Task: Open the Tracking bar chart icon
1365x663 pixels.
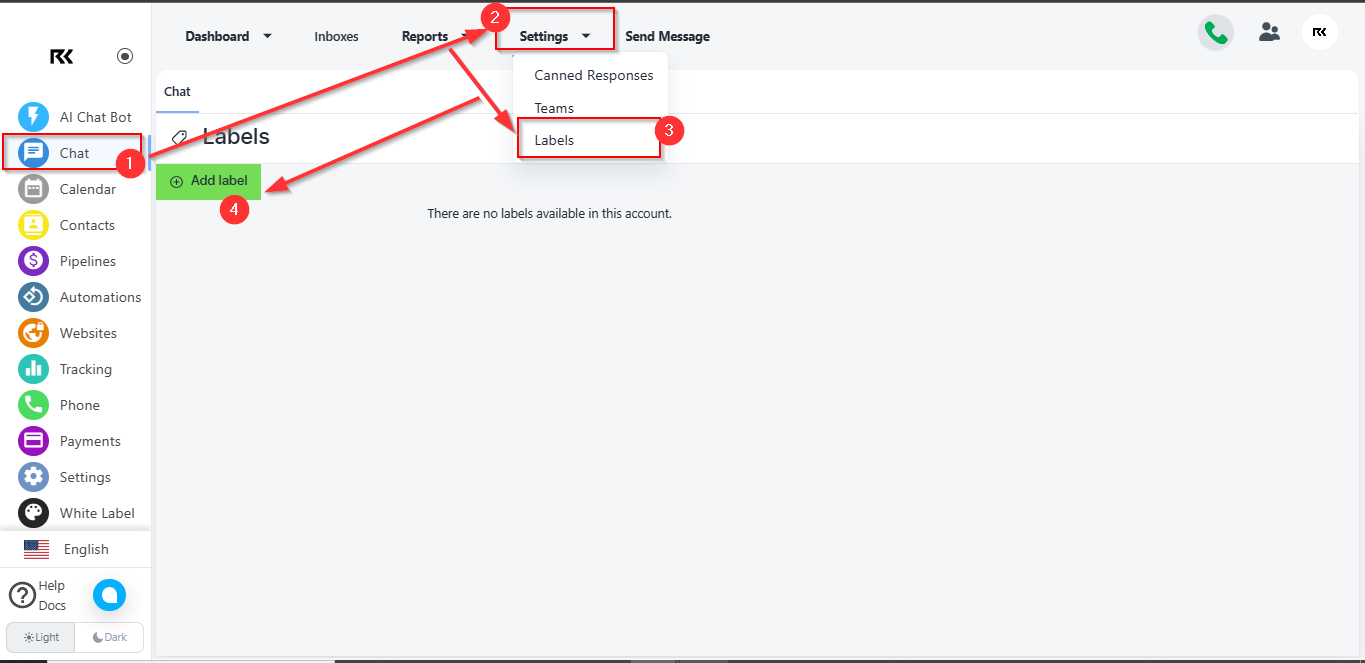Action: [33, 369]
